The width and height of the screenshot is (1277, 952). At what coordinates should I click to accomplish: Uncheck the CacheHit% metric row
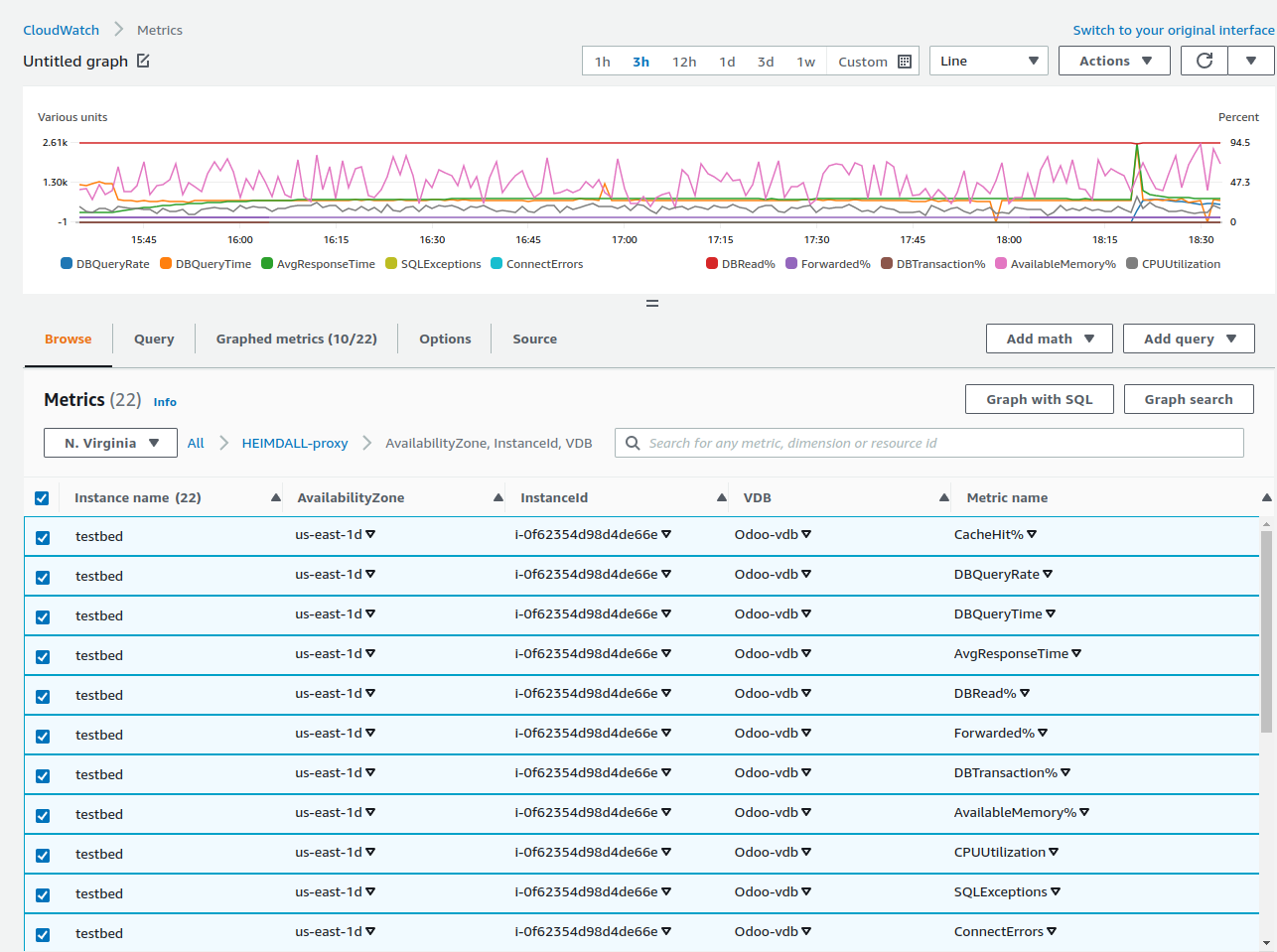42,536
